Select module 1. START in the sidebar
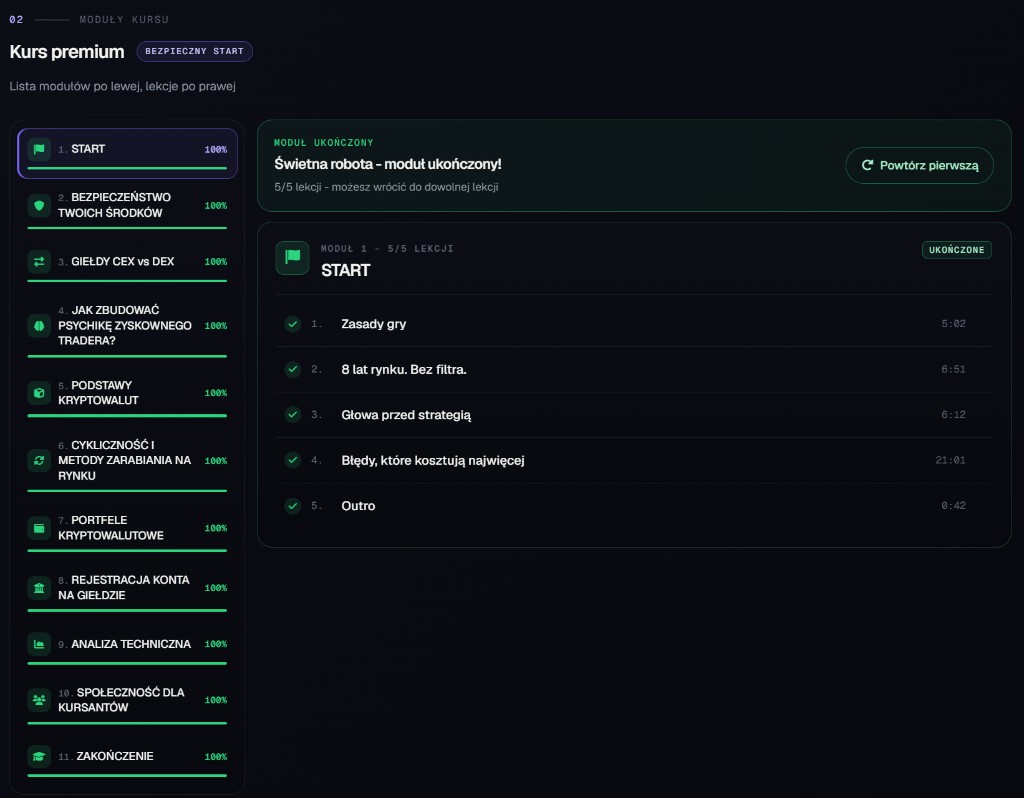This screenshot has width=1024, height=798. 127,153
